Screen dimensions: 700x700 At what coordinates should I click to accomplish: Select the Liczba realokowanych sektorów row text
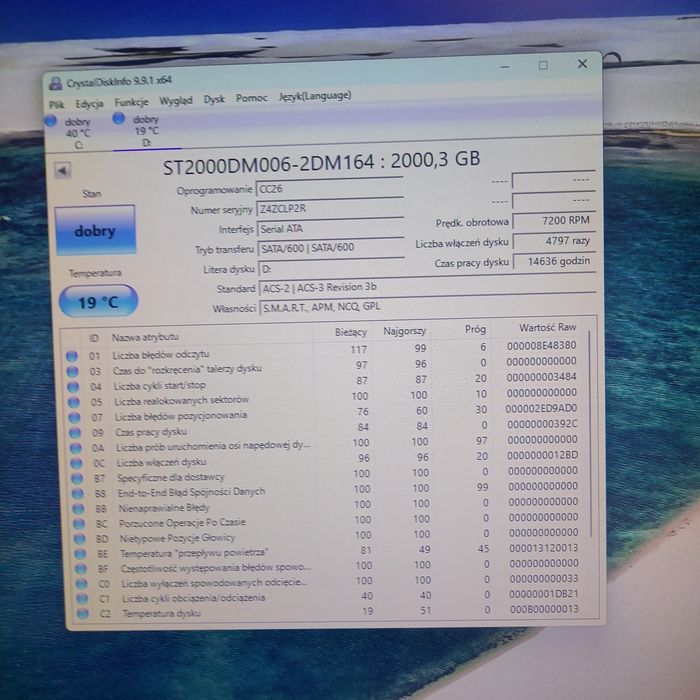coord(181,400)
